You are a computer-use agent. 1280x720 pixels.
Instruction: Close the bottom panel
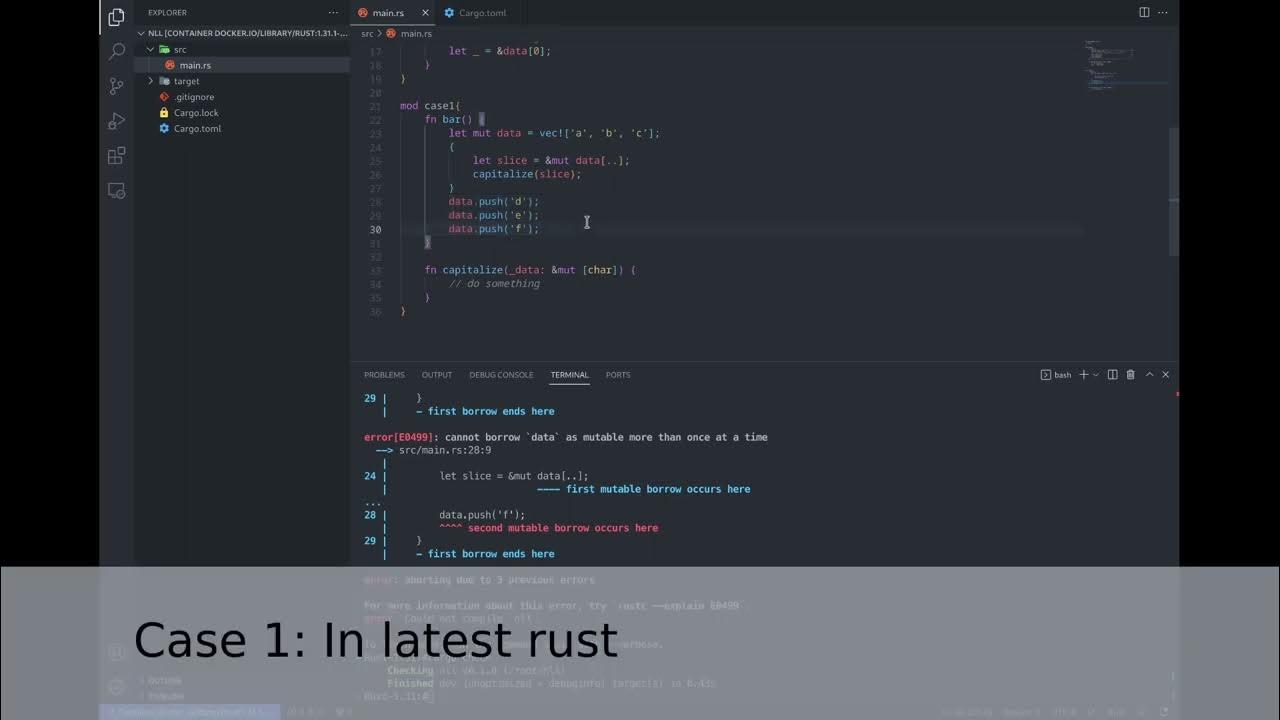(1165, 375)
